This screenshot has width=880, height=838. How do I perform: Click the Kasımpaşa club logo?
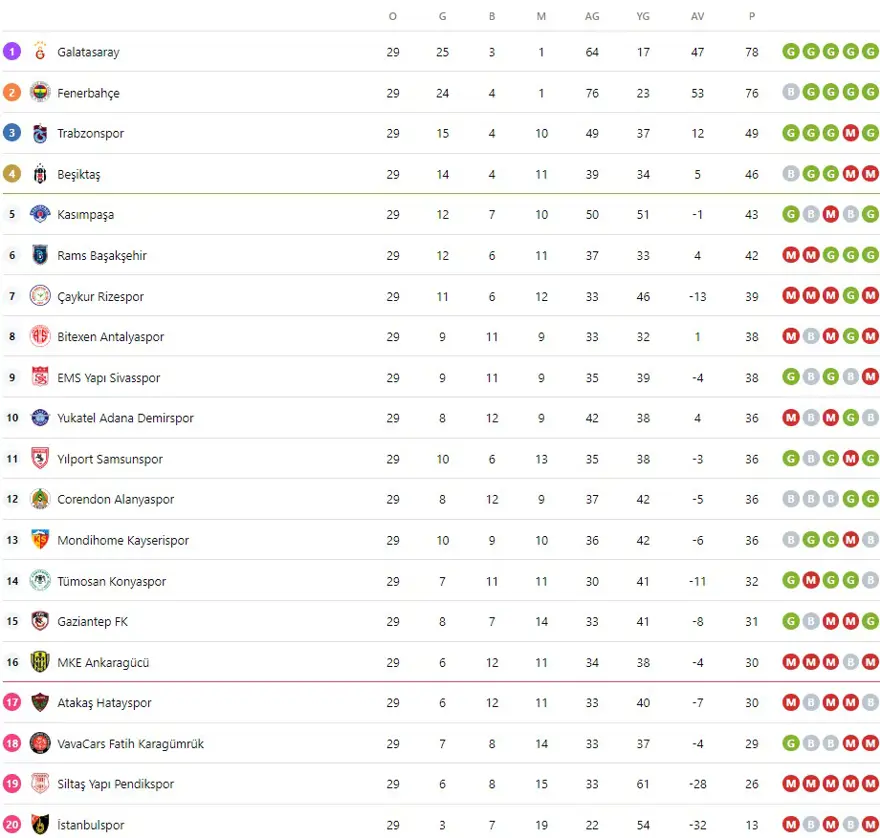pos(40,215)
